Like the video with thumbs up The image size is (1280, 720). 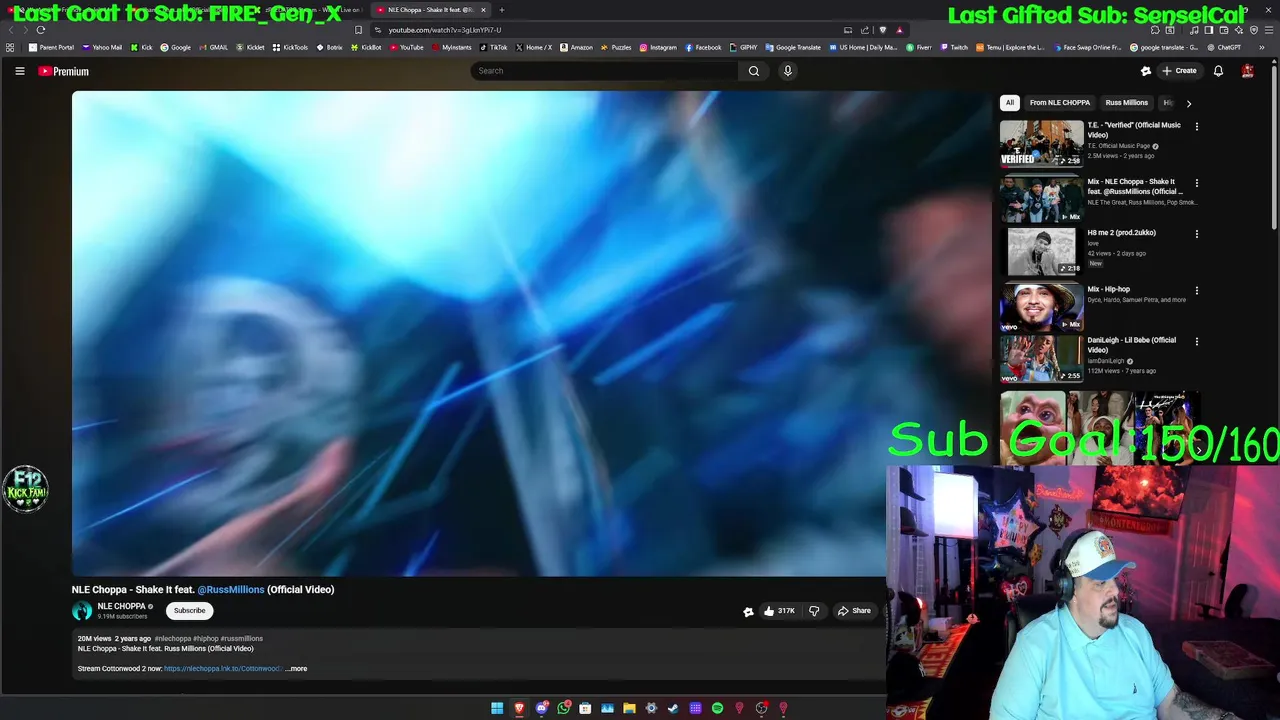point(779,611)
